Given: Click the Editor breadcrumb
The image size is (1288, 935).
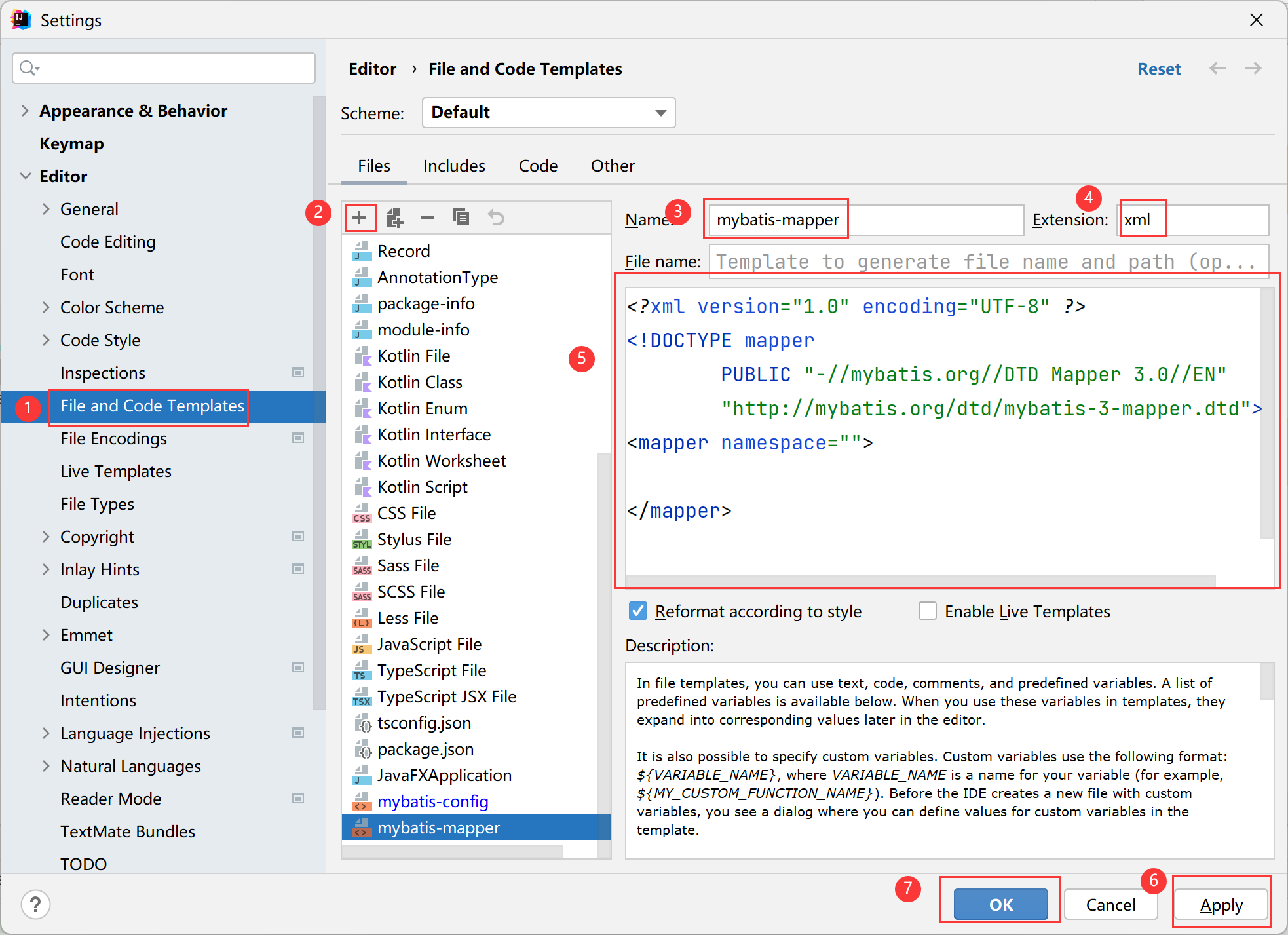Looking at the screenshot, I should pyautogui.click(x=372, y=69).
